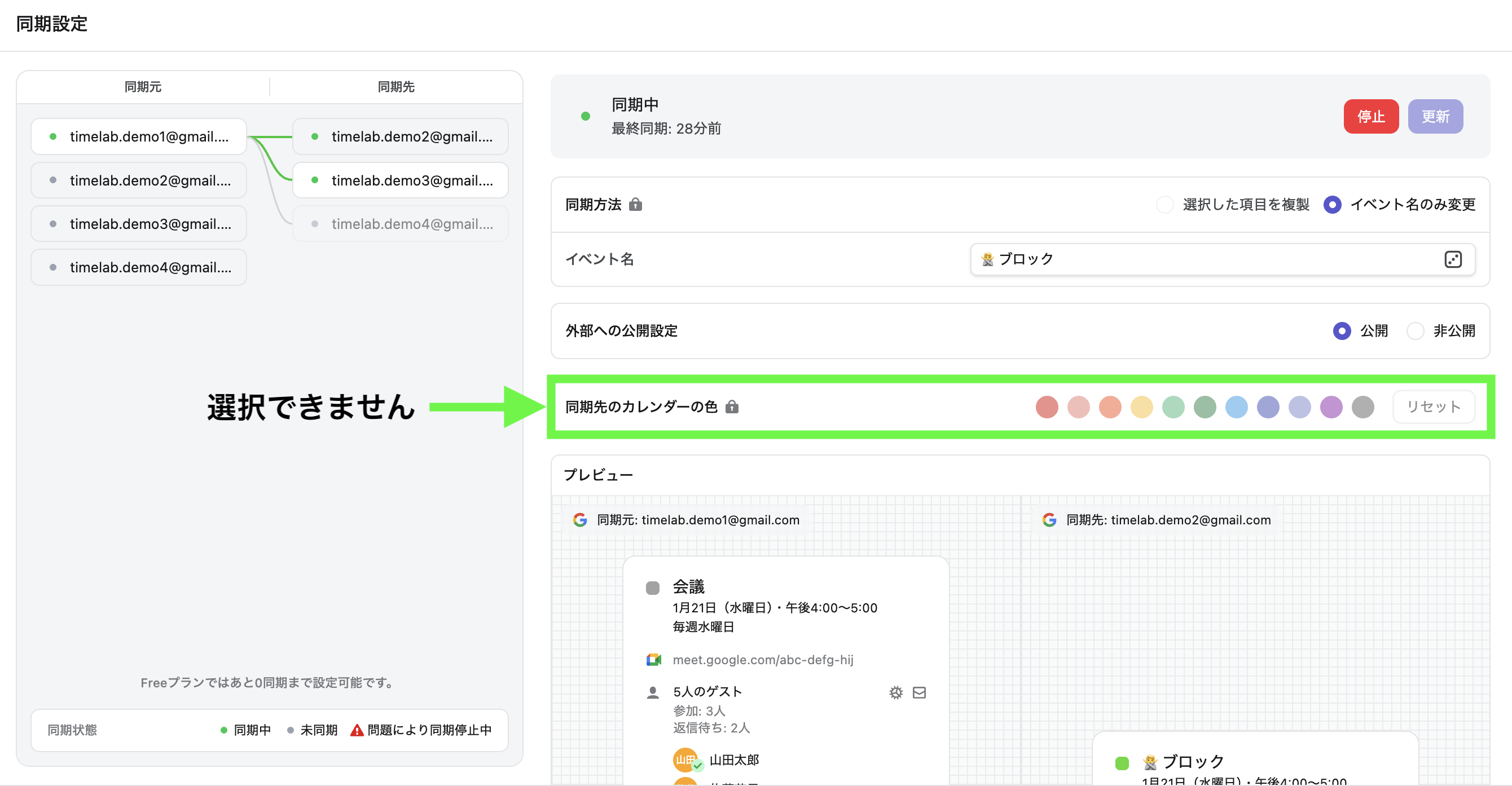
Task: Choose the light blue calendar color swatch
Action: pyautogui.click(x=1237, y=407)
